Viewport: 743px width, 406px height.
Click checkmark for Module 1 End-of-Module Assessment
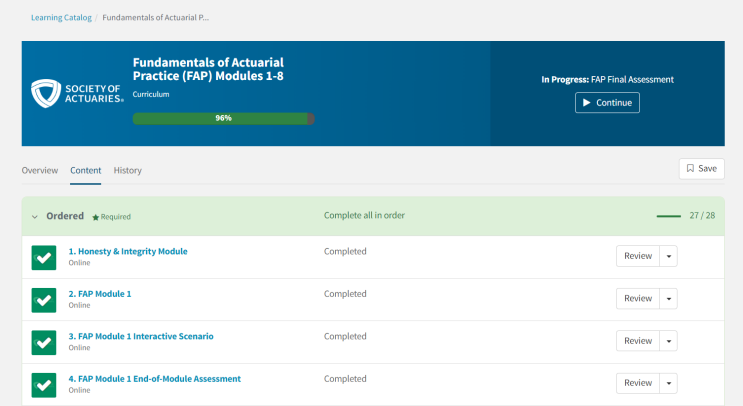tap(44, 384)
